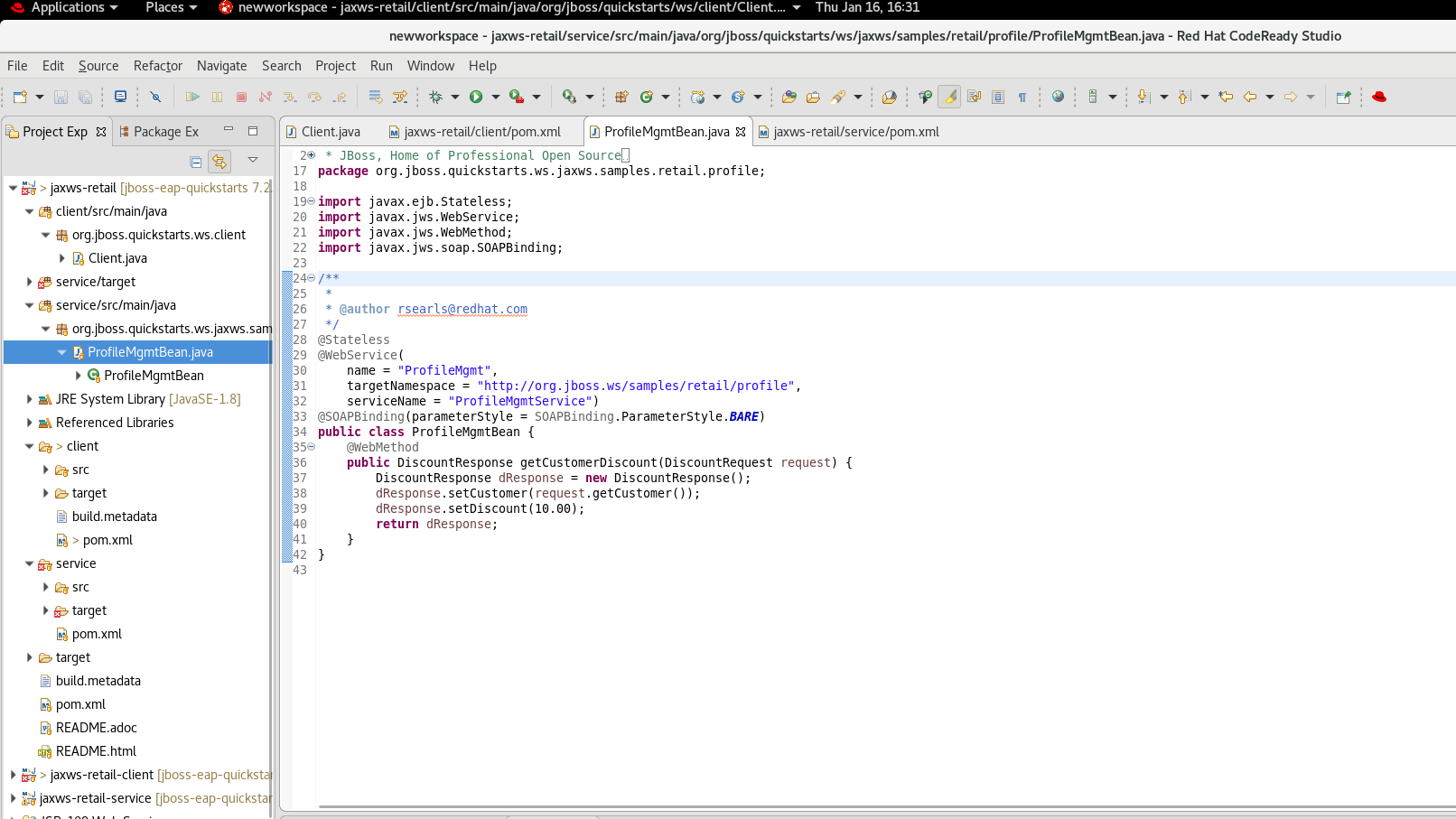Switch to the Client.java editor tab
The width and height of the screenshot is (1456, 819).
tap(331, 132)
